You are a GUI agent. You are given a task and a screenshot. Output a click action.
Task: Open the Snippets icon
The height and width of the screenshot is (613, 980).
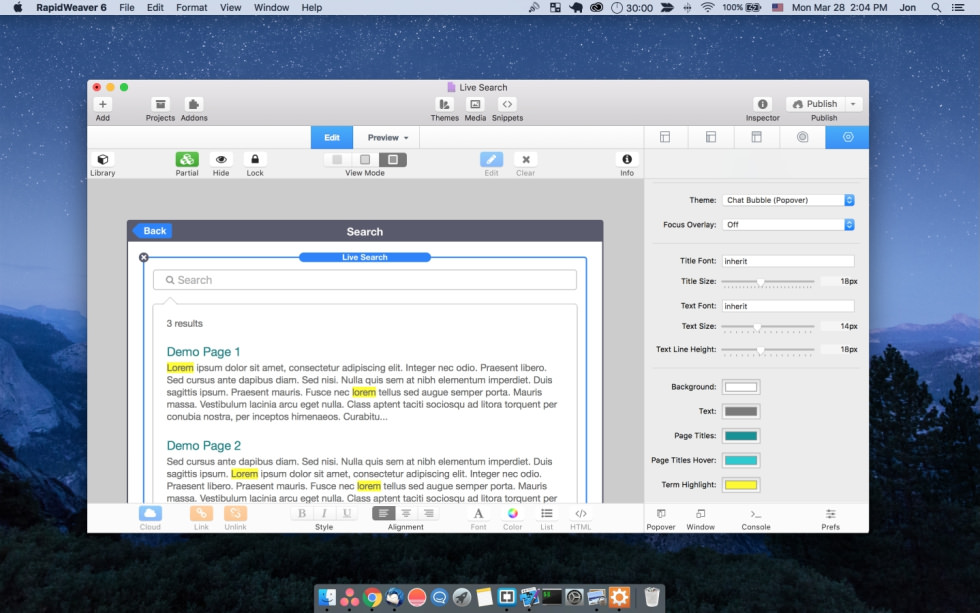(507, 104)
